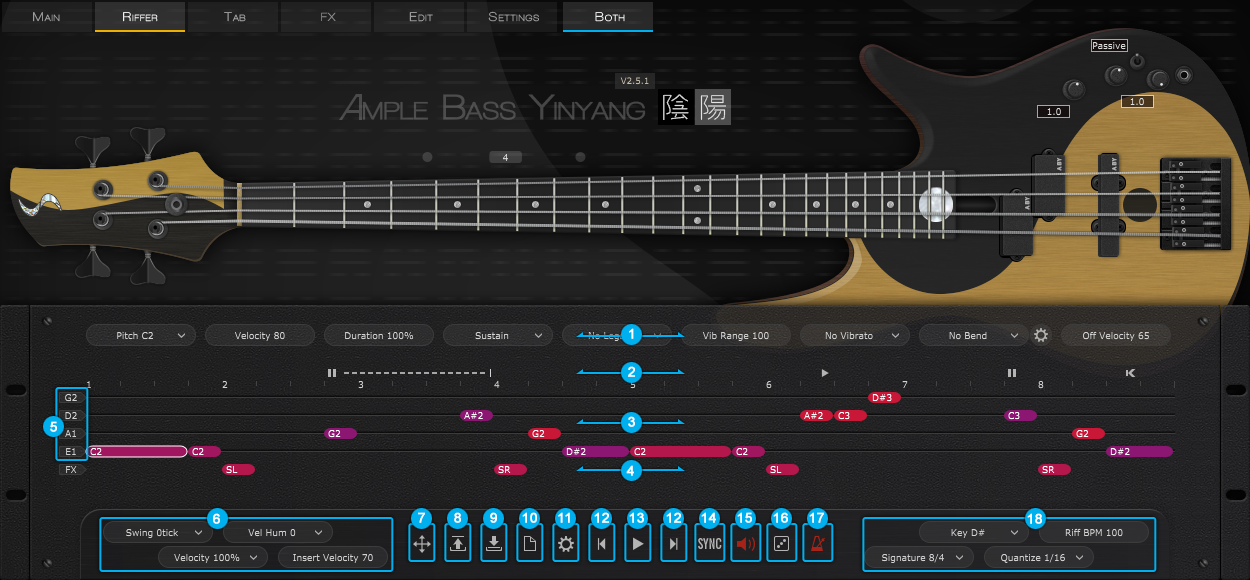1250x580 pixels.
Task: Select the D#3 note on the G2 string
Action: click(x=885, y=398)
